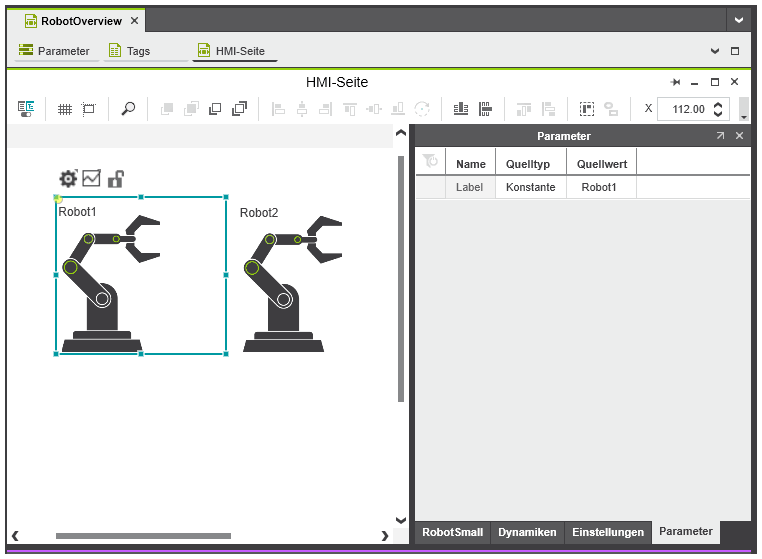Open gear settings icon above Robot1
Image resolution: width=762 pixels, height=559 pixels.
68,179
